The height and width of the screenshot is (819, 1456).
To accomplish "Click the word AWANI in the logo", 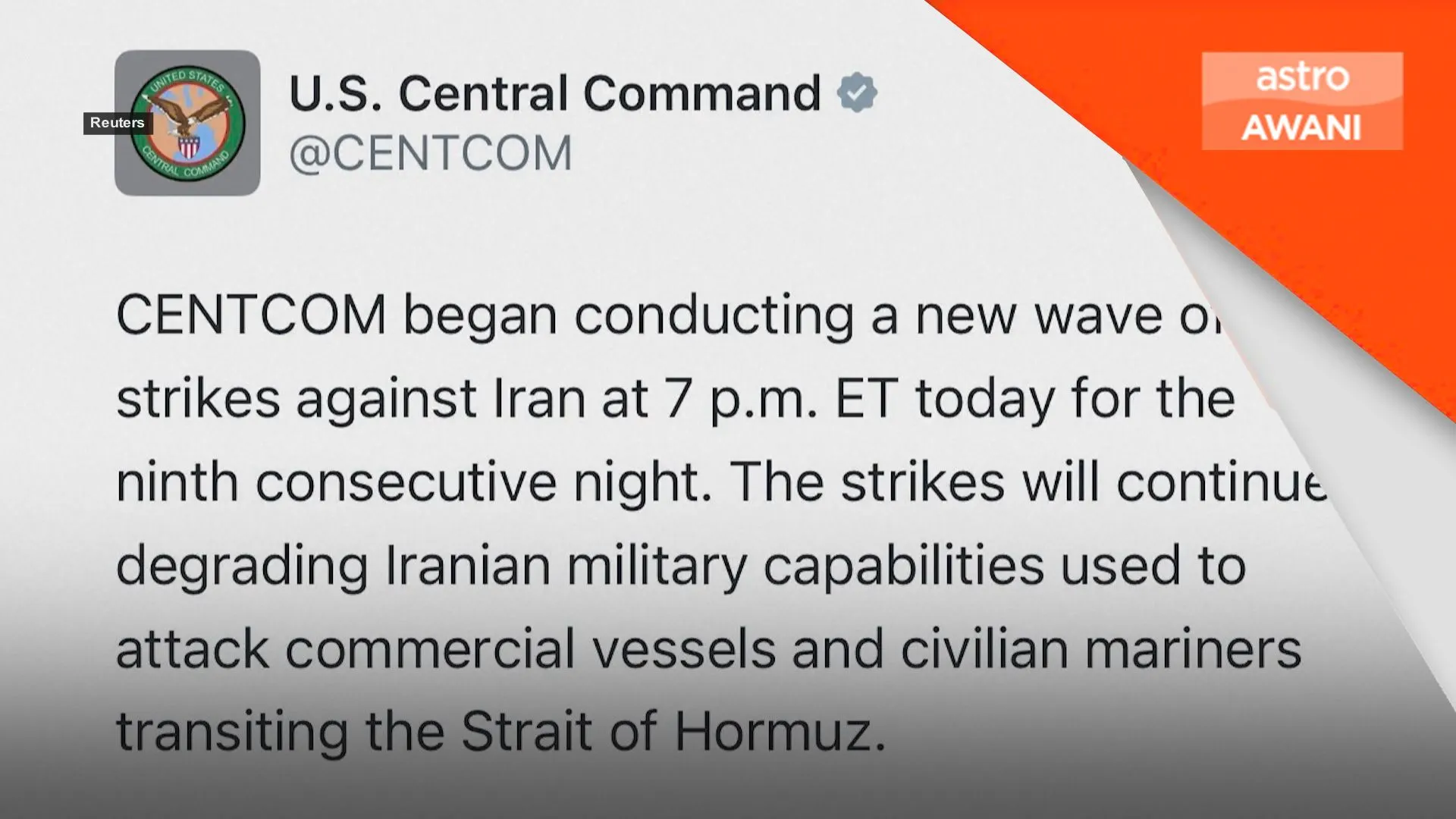I will pyautogui.click(x=1301, y=127).
